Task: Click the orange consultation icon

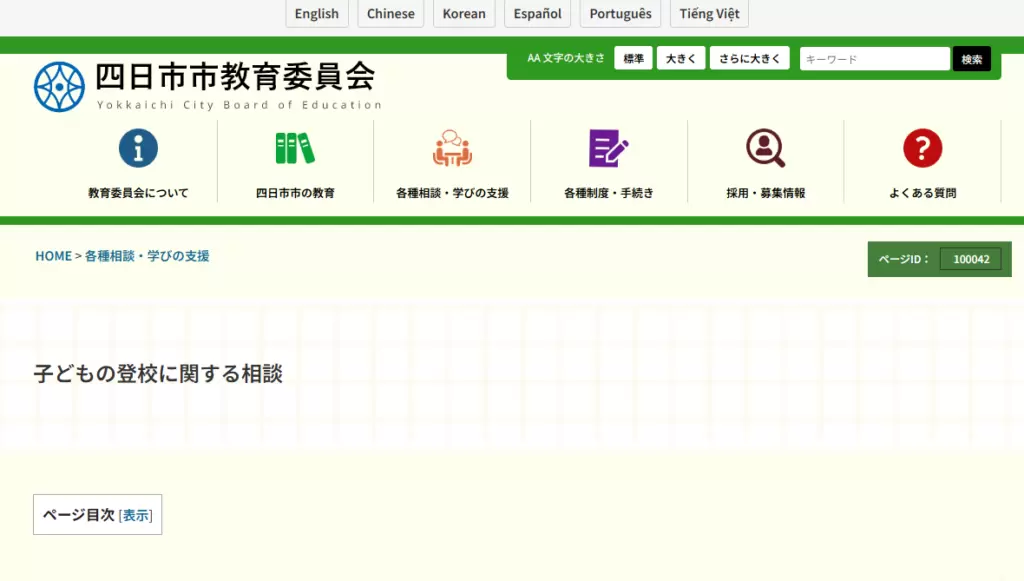Action: pyautogui.click(x=452, y=148)
